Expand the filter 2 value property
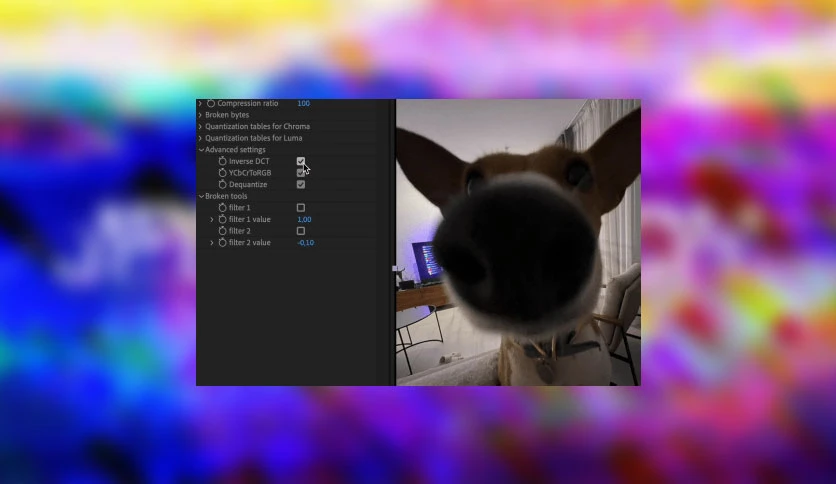 coord(212,243)
